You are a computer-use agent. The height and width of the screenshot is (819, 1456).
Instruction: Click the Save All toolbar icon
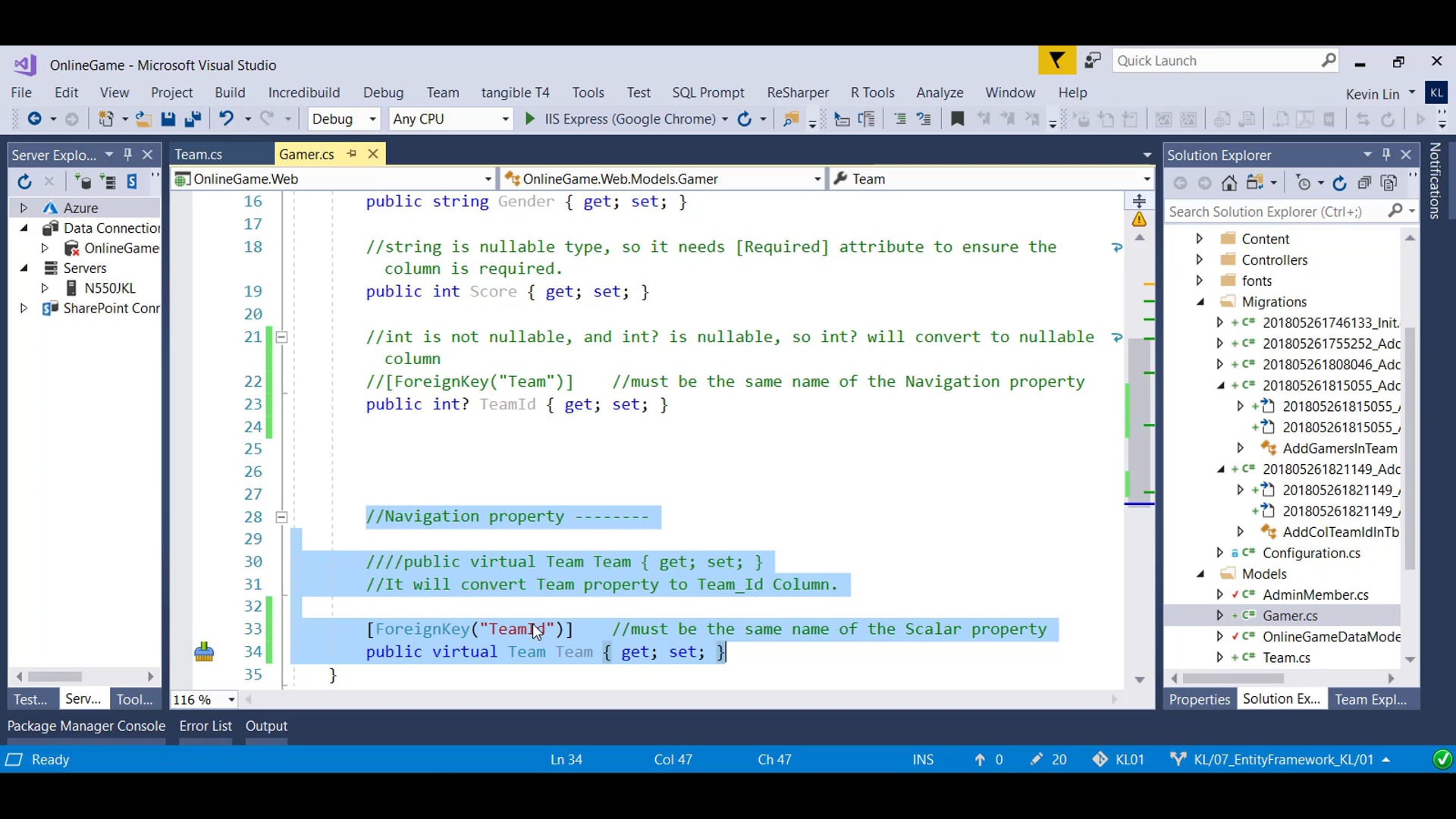tap(193, 119)
